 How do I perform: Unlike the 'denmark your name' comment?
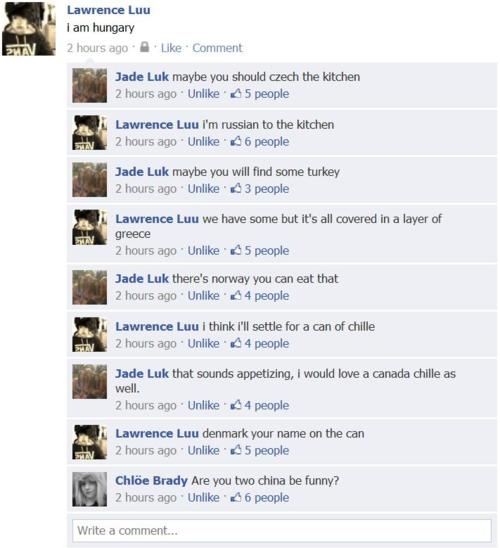(x=203, y=450)
